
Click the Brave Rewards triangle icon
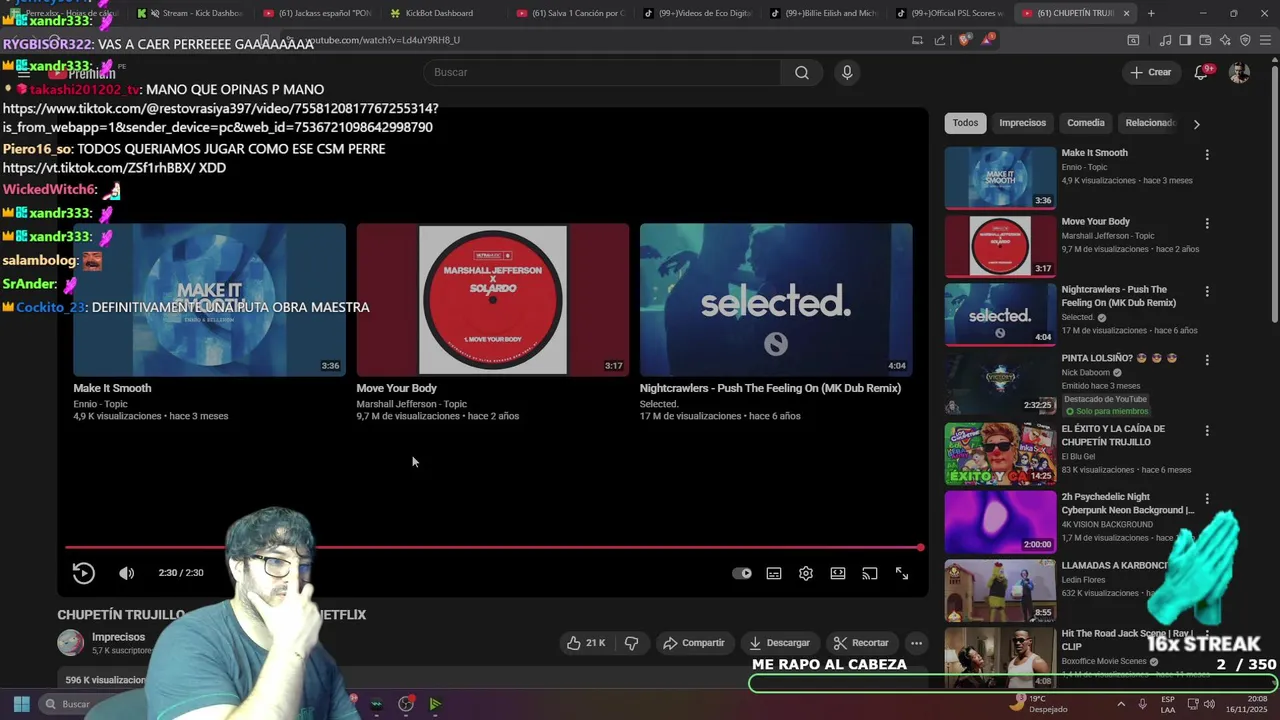pyautogui.click(x=989, y=39)
